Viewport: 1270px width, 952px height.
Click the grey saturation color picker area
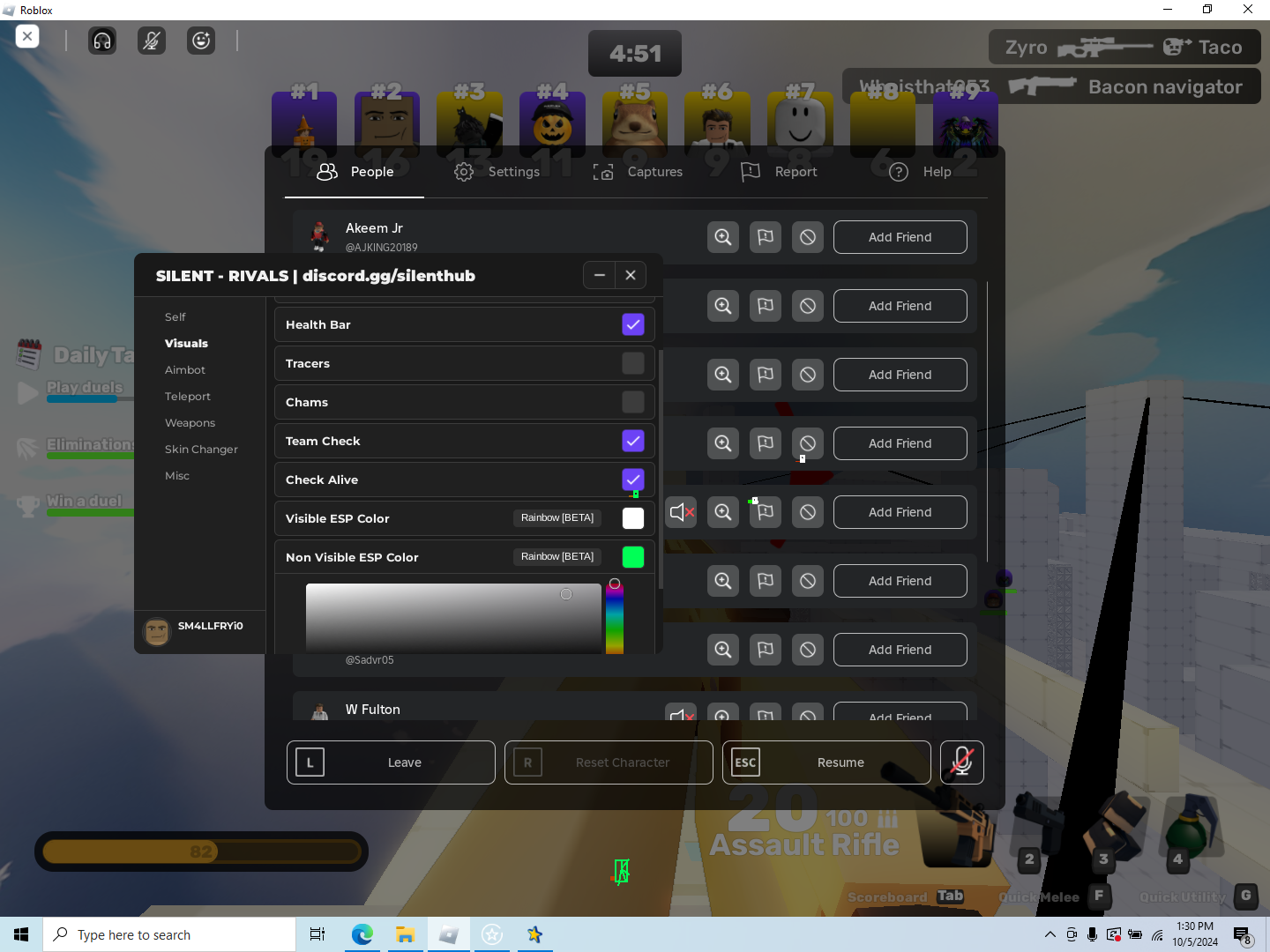(453, 619)
